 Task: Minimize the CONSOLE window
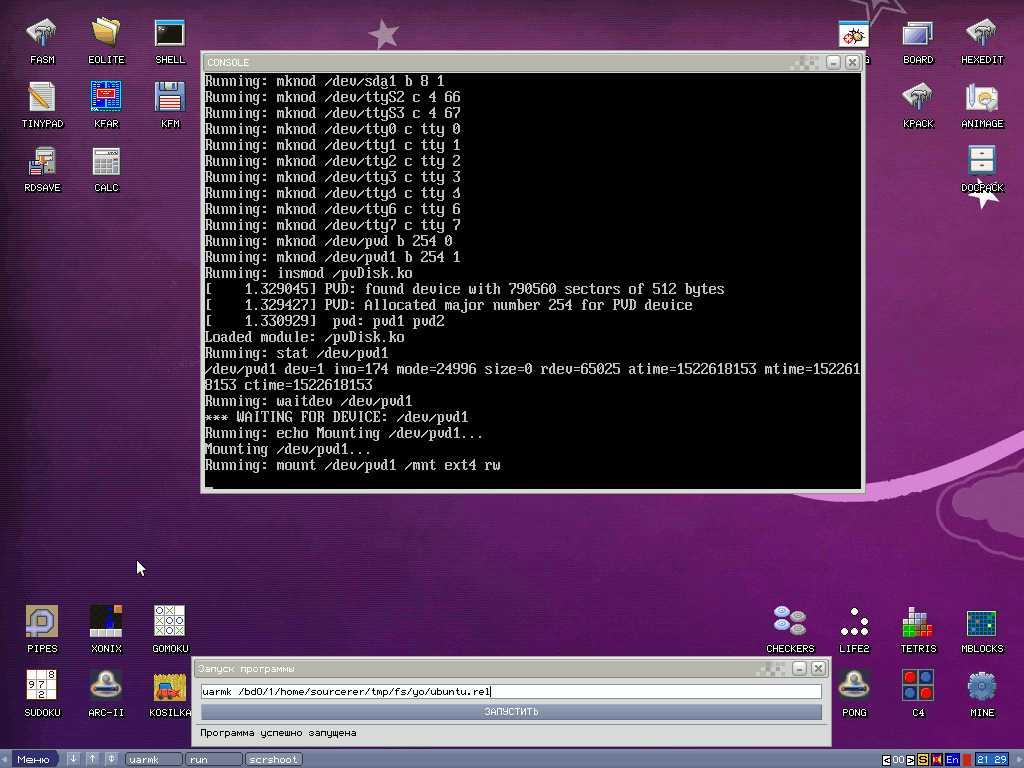click(x=833, y=62)
